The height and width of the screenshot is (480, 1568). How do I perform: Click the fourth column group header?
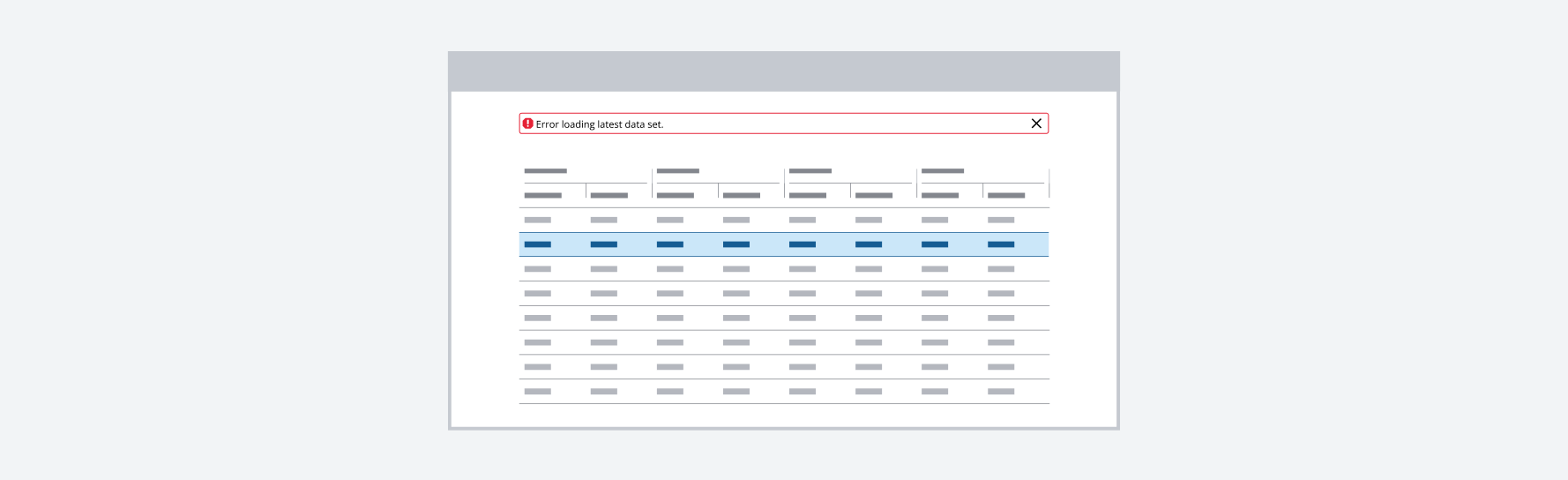coord(943,171)
